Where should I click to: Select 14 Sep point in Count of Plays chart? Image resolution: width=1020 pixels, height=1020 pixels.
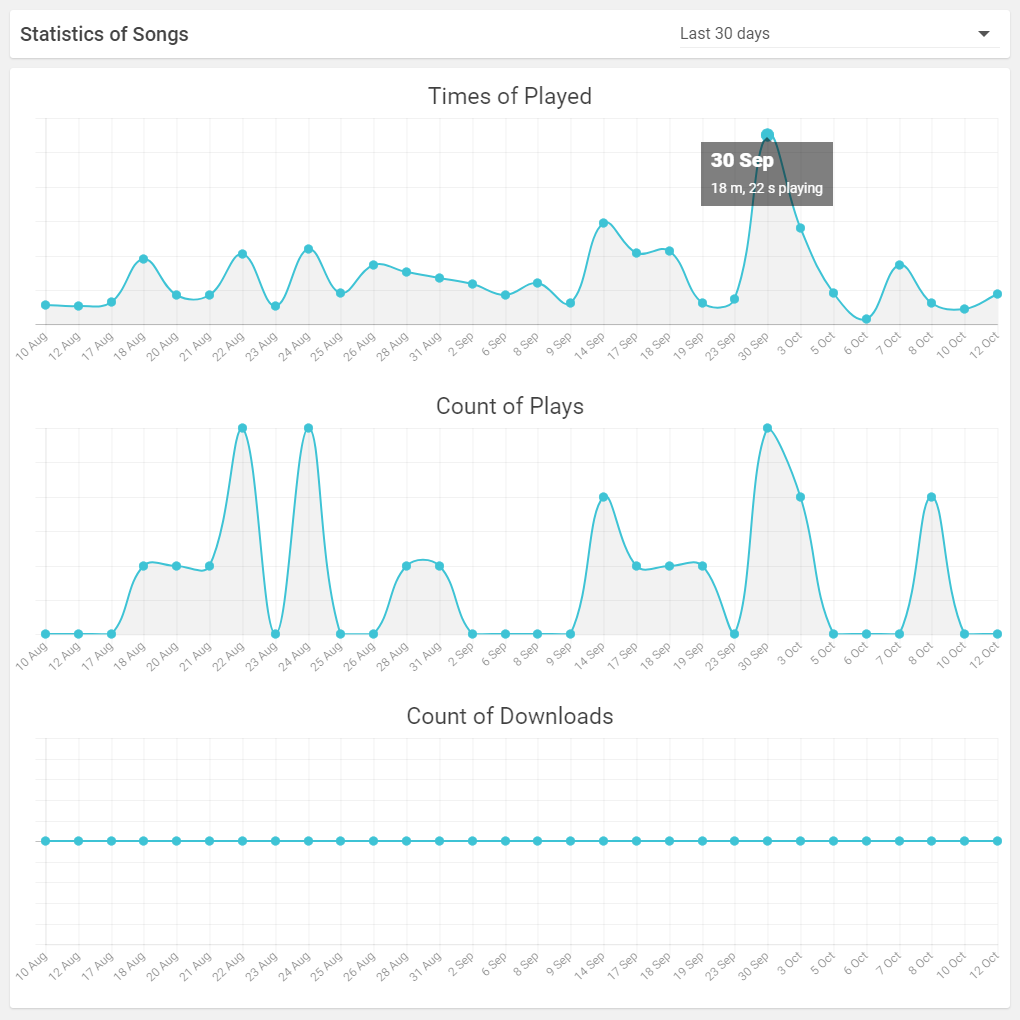coord(603,497)
